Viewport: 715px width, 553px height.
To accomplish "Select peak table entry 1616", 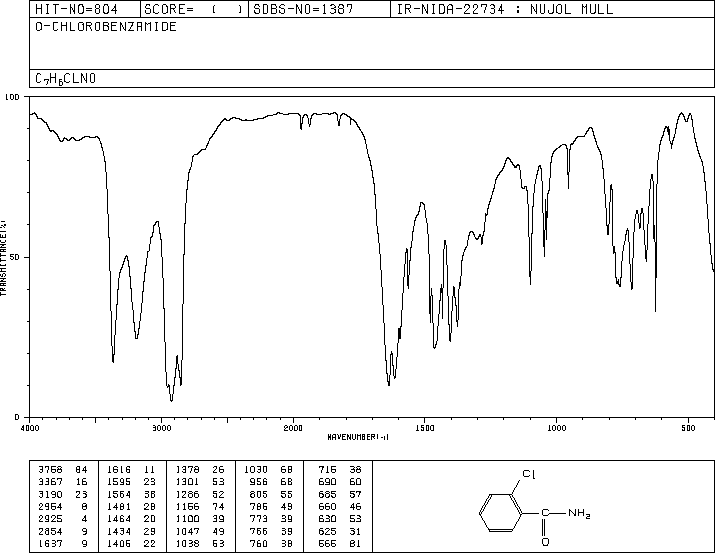I will 131,470.
